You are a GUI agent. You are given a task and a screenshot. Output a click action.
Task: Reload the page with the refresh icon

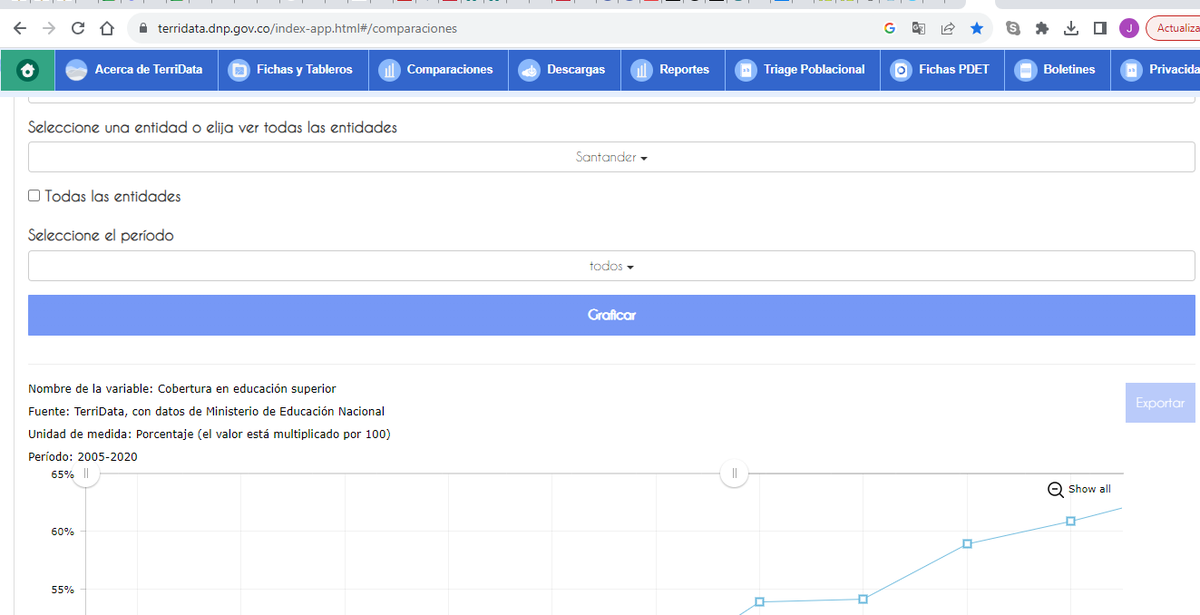78,28
